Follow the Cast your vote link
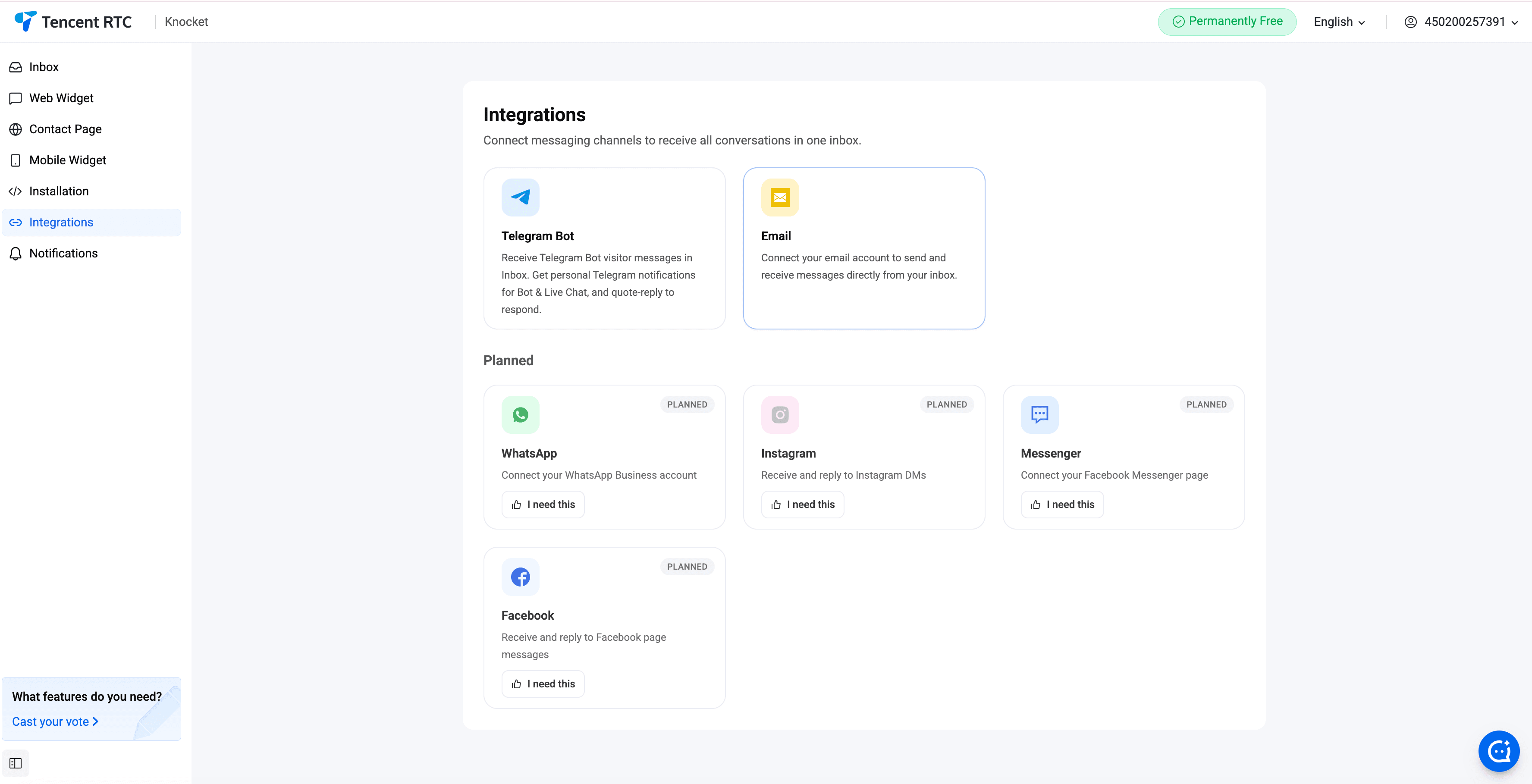 [x=55, y=721]
